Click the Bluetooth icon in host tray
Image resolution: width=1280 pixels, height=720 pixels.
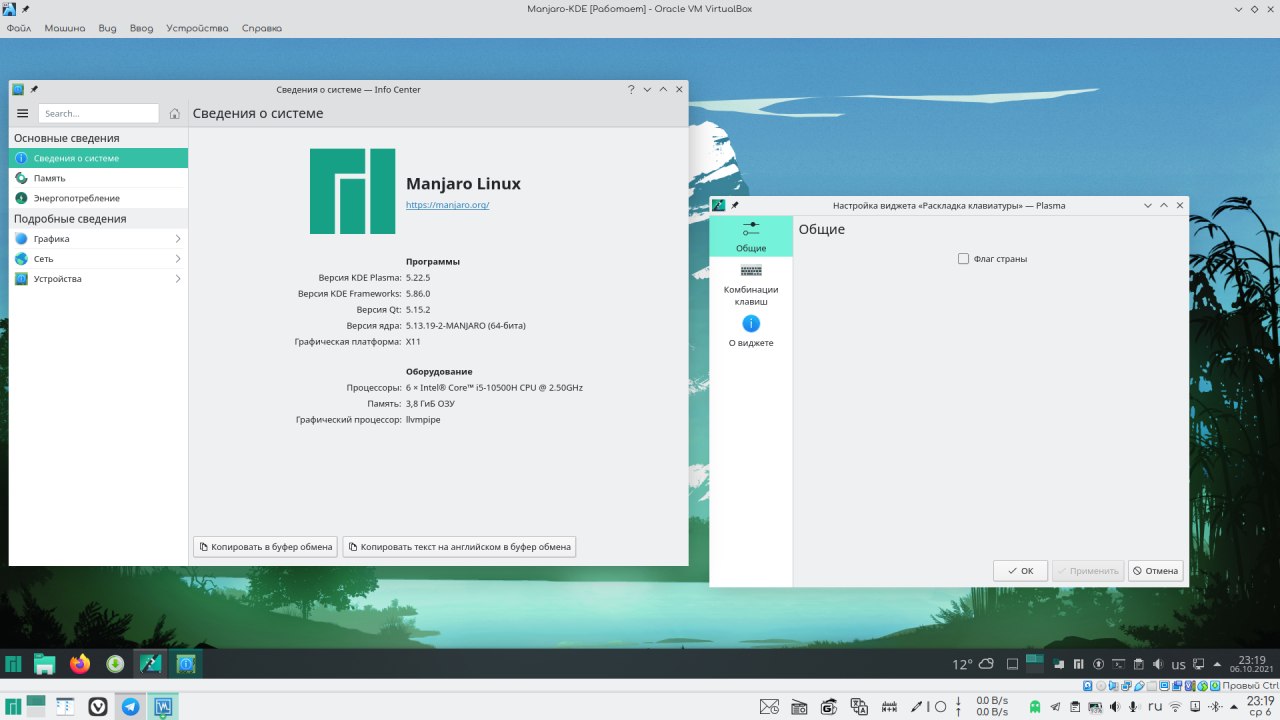pyautogui.click(x=1215, y=707)
